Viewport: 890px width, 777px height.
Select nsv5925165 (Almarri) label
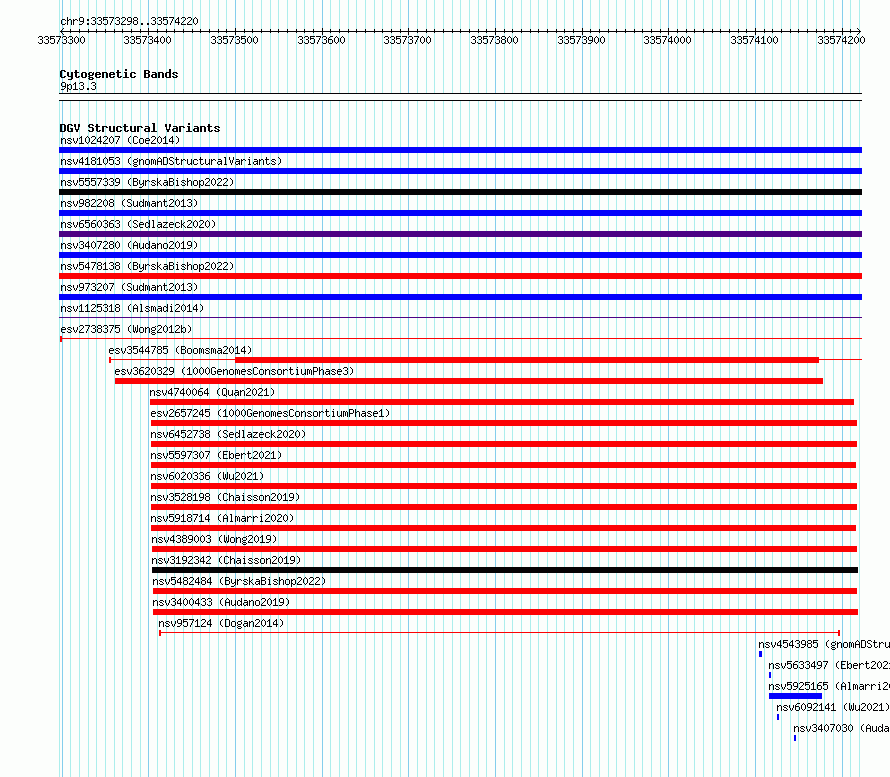[x=829, y=686]
